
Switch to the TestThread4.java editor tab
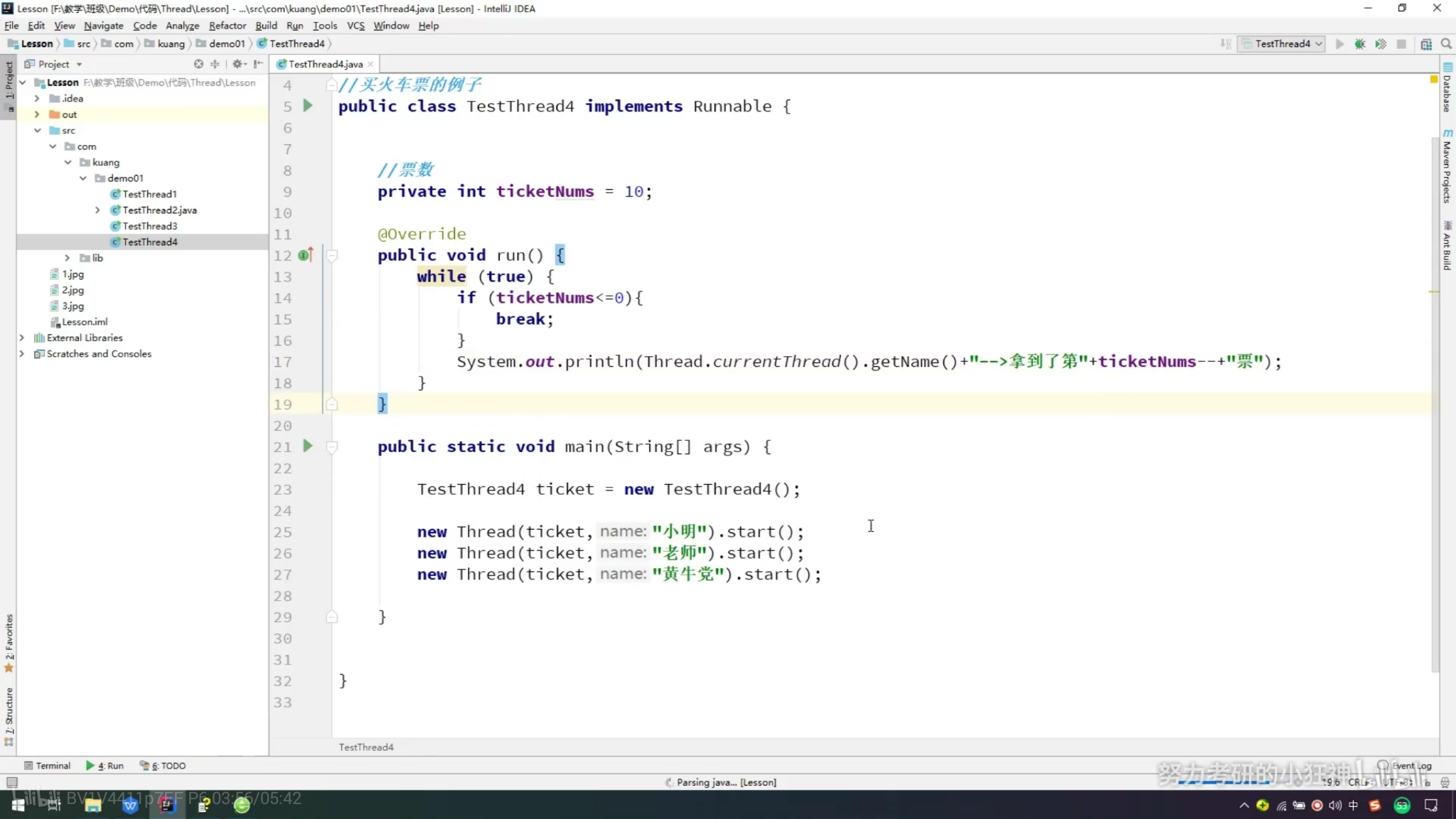[325, 64]
